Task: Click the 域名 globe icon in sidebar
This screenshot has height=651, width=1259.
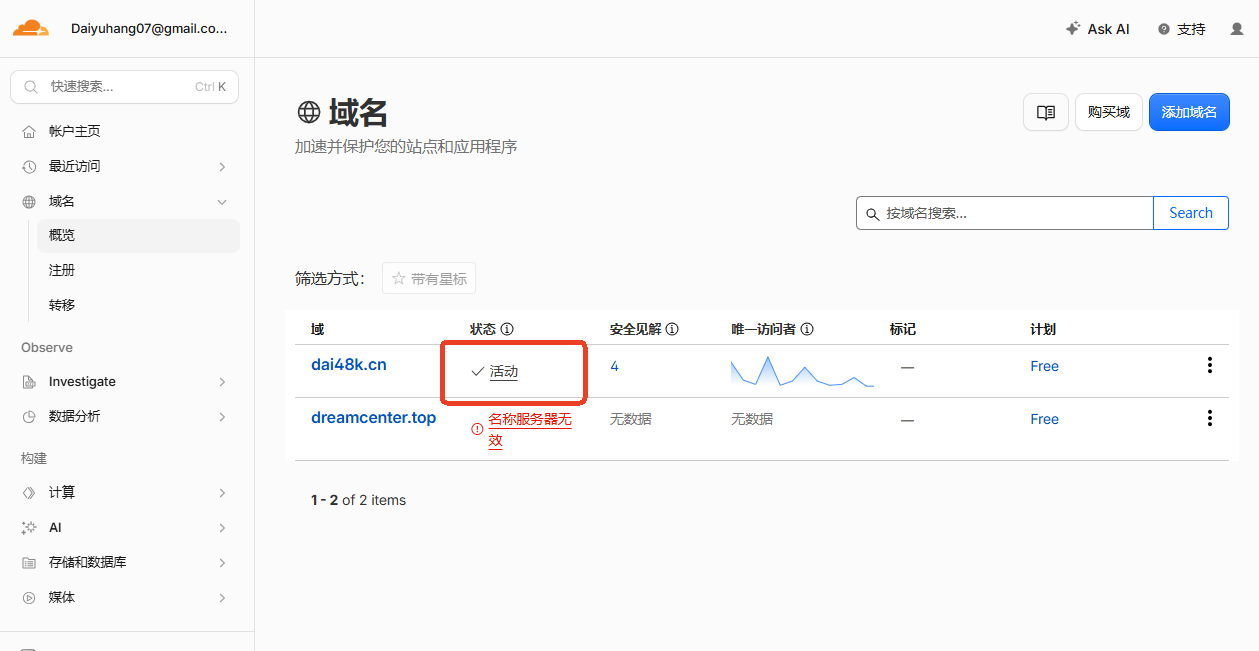Action: (x=29, y=201)
